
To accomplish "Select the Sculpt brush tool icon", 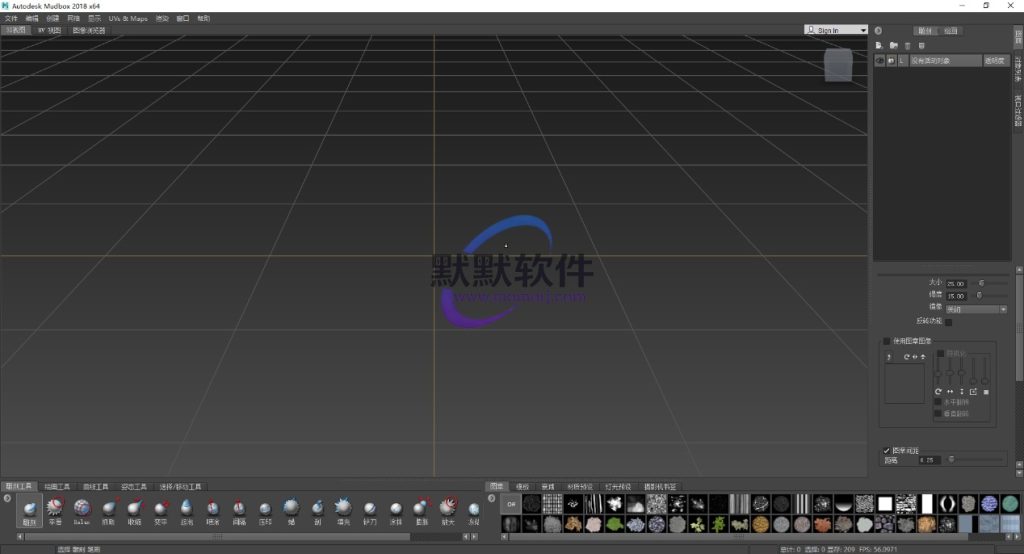I will coord(30,509).
